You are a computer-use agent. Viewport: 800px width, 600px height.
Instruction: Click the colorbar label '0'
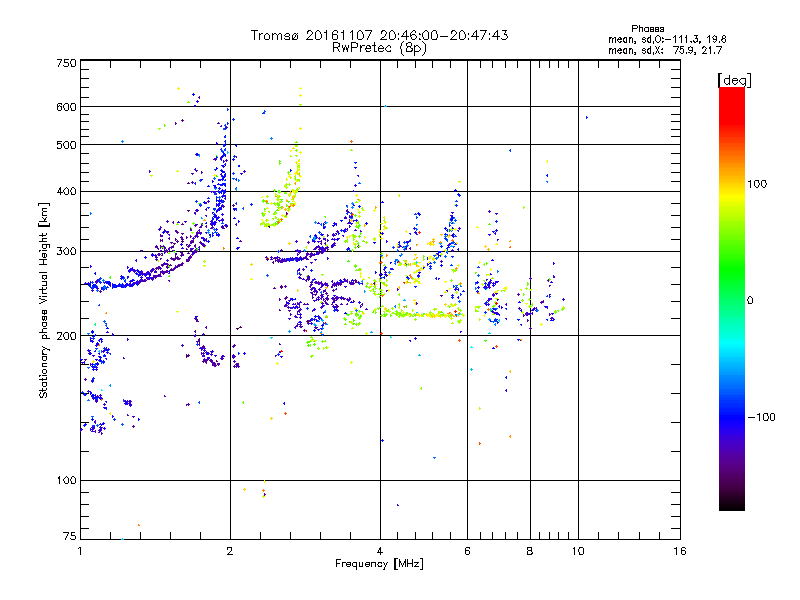point(750,301)
